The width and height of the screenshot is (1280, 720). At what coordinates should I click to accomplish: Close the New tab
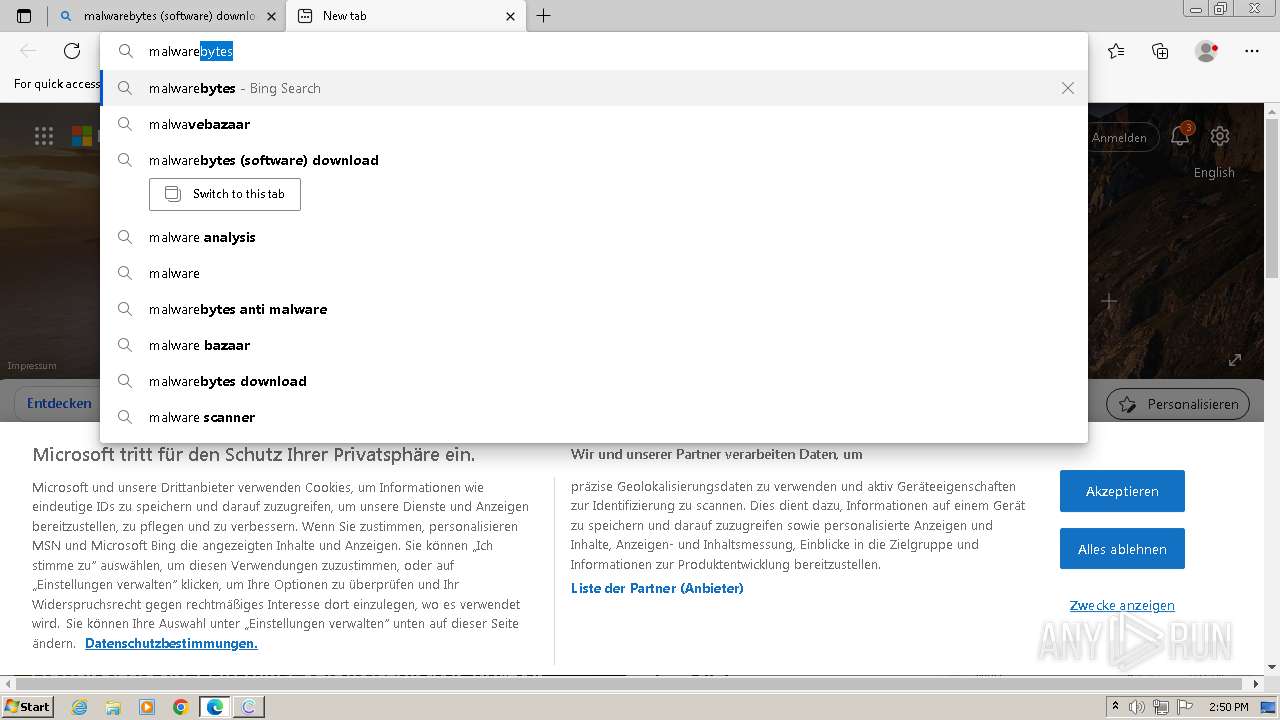tap(511, 16)
